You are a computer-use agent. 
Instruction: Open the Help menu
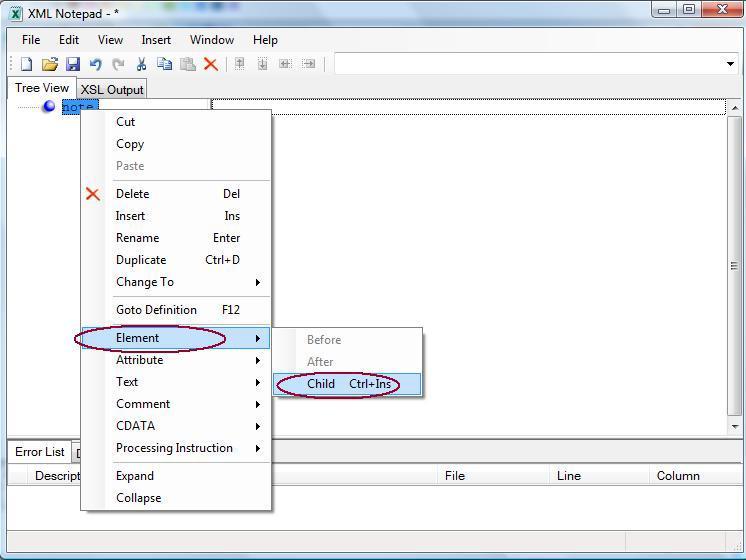[x=265, y=40]
